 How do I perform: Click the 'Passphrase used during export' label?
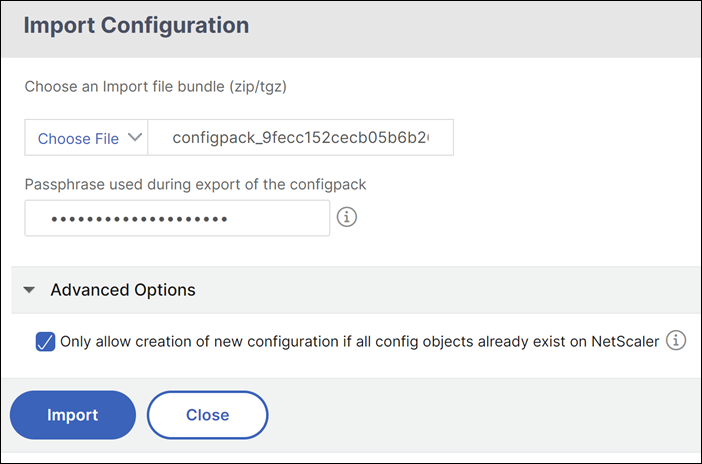195,185
